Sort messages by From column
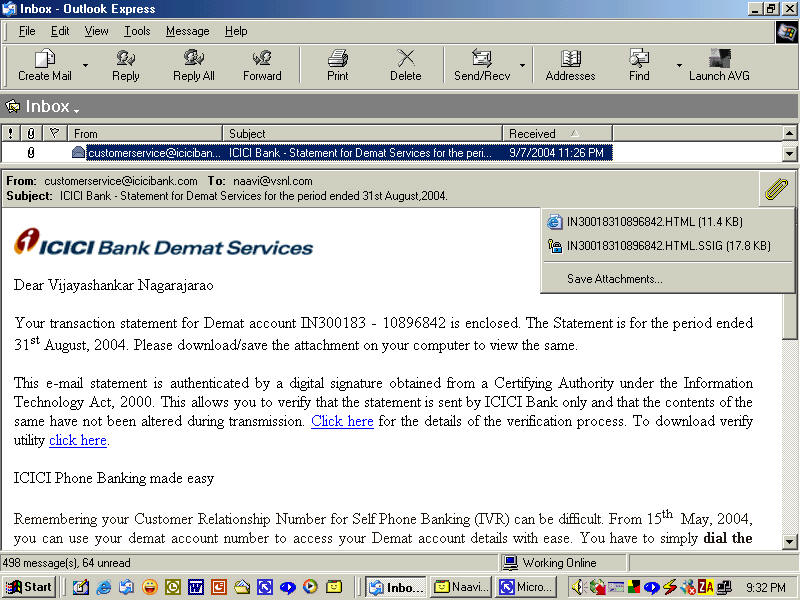Image resolution: width=800 pixels, height=600 pixels. point(145,134)
